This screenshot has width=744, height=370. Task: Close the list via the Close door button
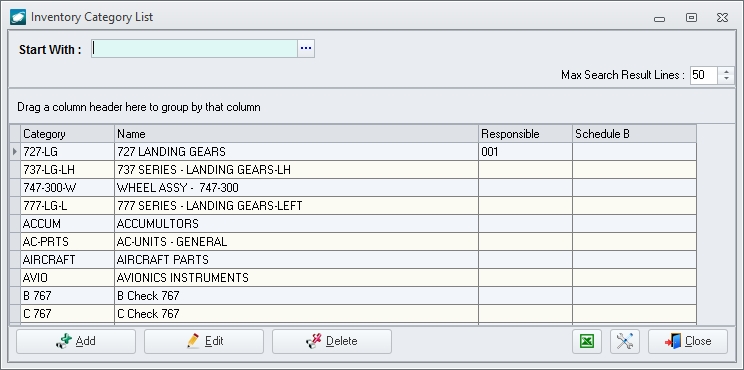click(x=688, y=341)
